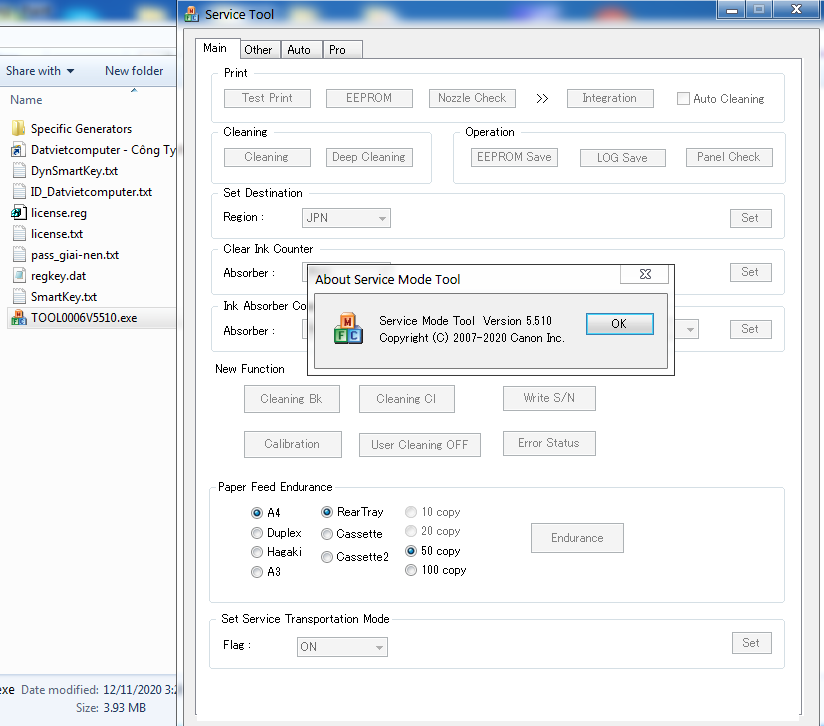
Task: Select the TOOL0006V5510.exe file name
Action: (x=84, y=318)
